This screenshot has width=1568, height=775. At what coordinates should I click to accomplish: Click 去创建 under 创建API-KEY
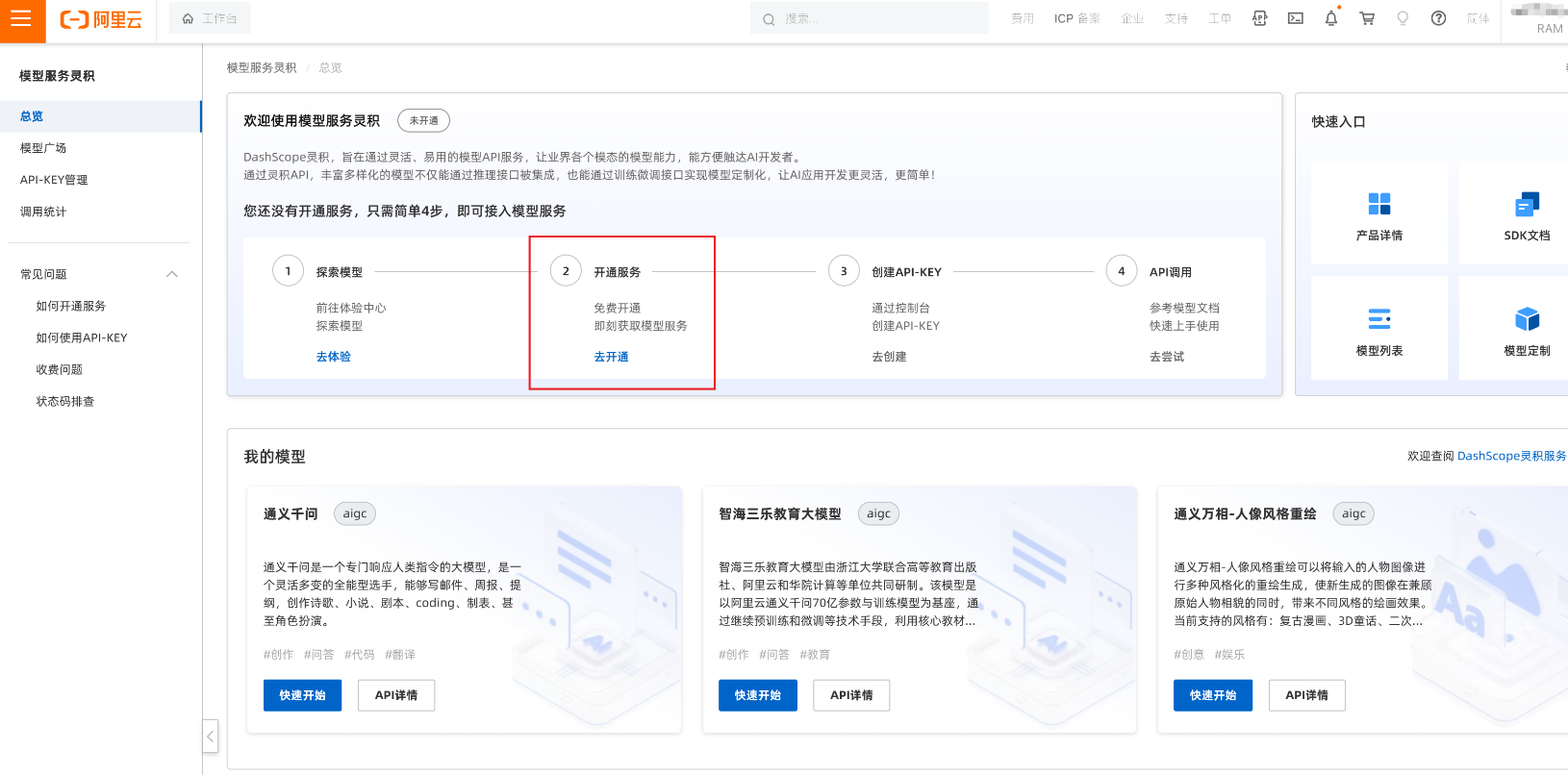(889, 357)
